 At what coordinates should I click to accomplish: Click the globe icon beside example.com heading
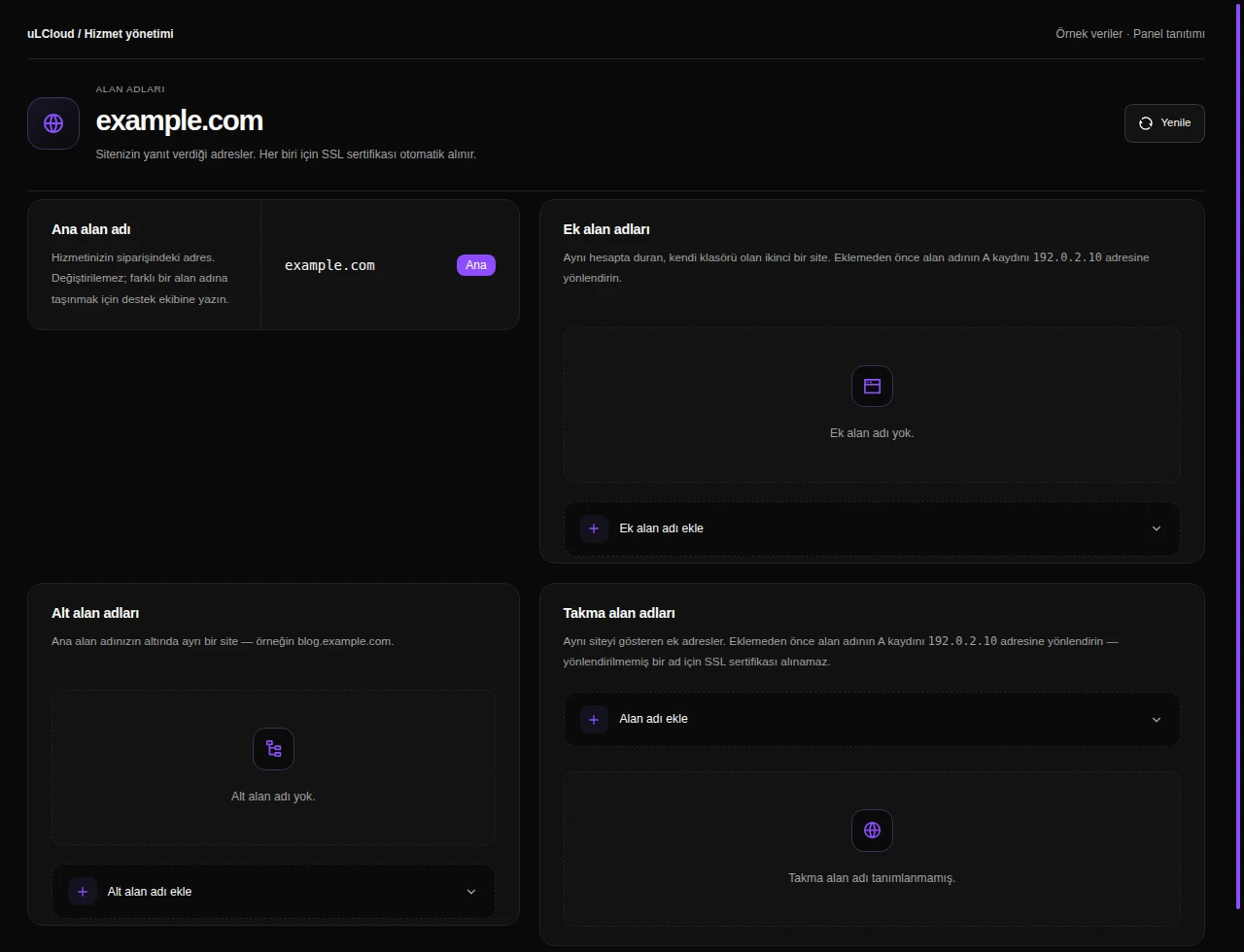pos(53,123)
